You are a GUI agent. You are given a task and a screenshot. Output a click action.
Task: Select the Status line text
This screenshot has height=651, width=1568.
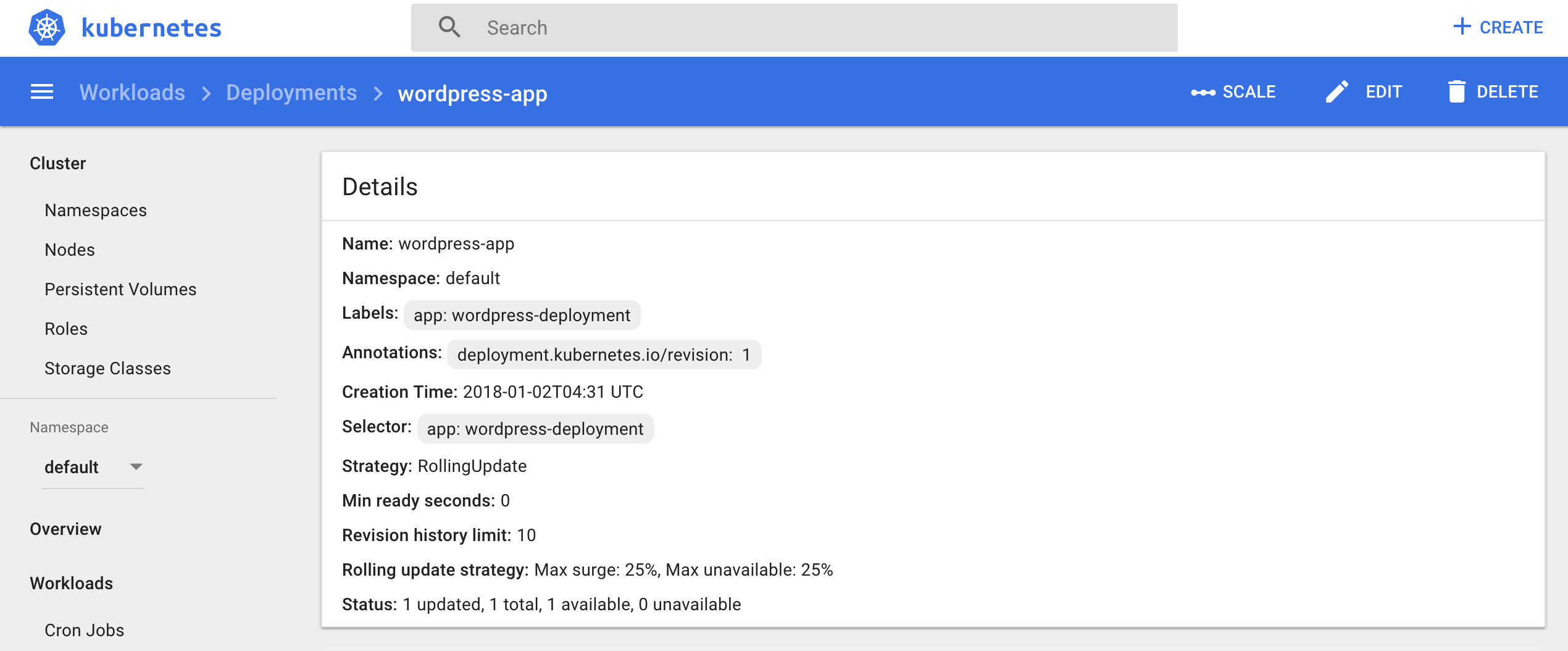(541, 605)
